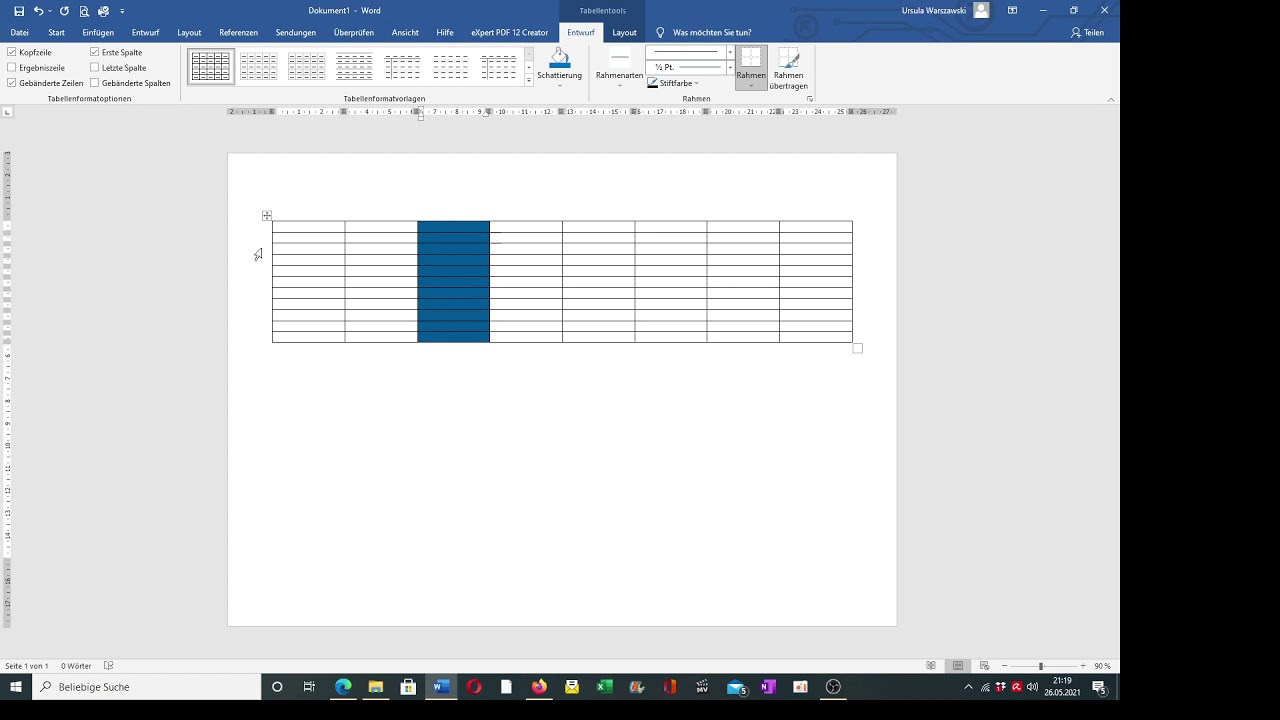Click the tab selector at ruler corner
The image size is (1280, 720).
tap(7, 112)
